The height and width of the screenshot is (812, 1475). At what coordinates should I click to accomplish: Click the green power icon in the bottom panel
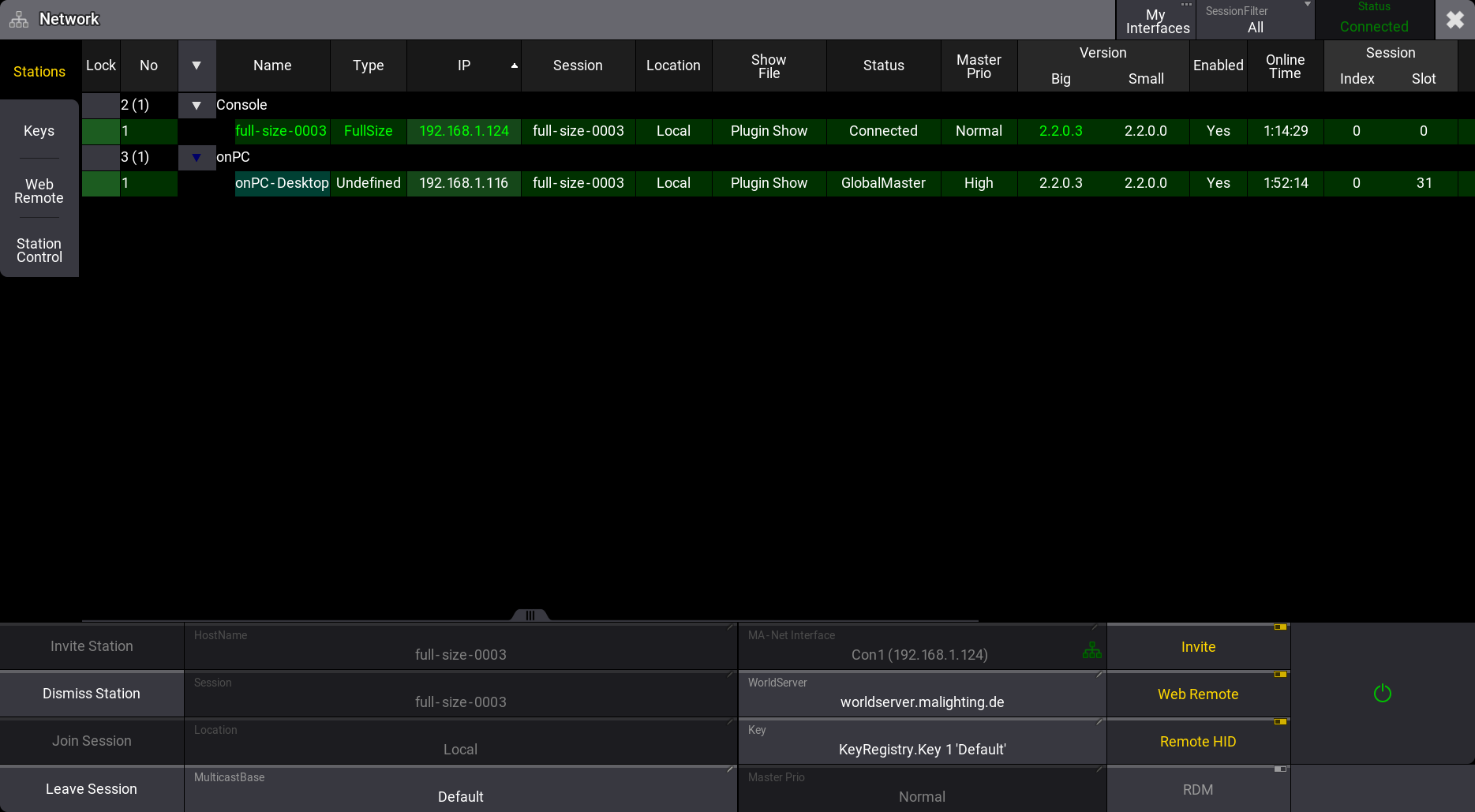pos(1382,693)
